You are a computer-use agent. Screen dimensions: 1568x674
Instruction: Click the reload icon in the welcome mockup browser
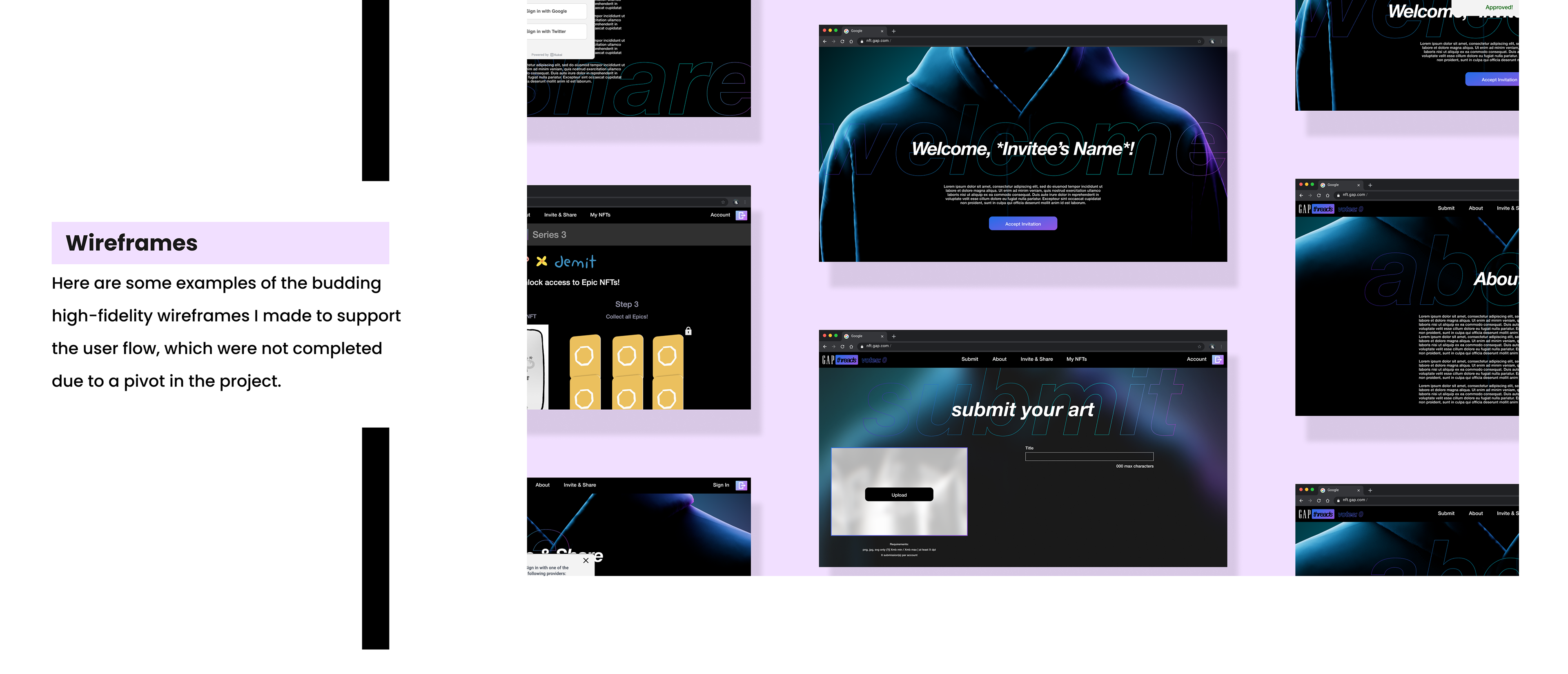pos(842,41)
